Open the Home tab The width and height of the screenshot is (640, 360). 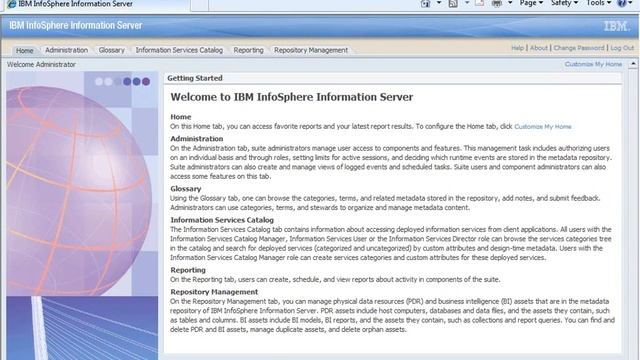pos(24,50)
